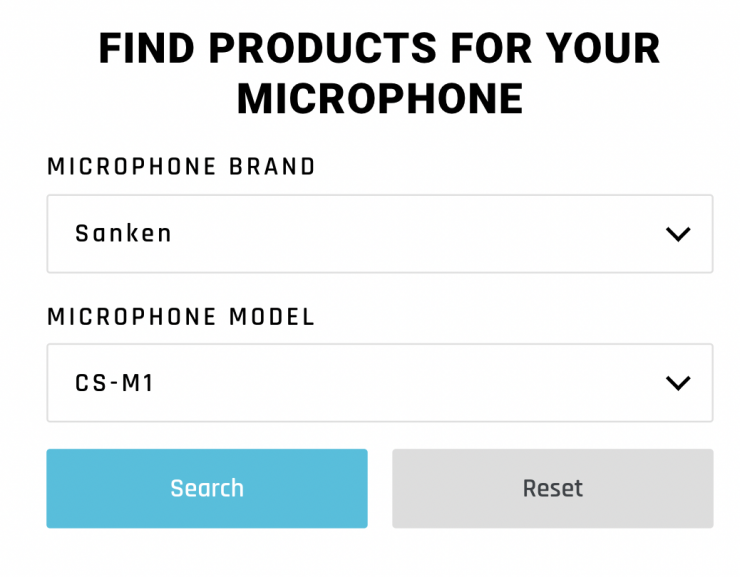Viewport: 740px width, 577px height.
Task: Open the Microphone Brand dropdown
Action: coord(379,234)
